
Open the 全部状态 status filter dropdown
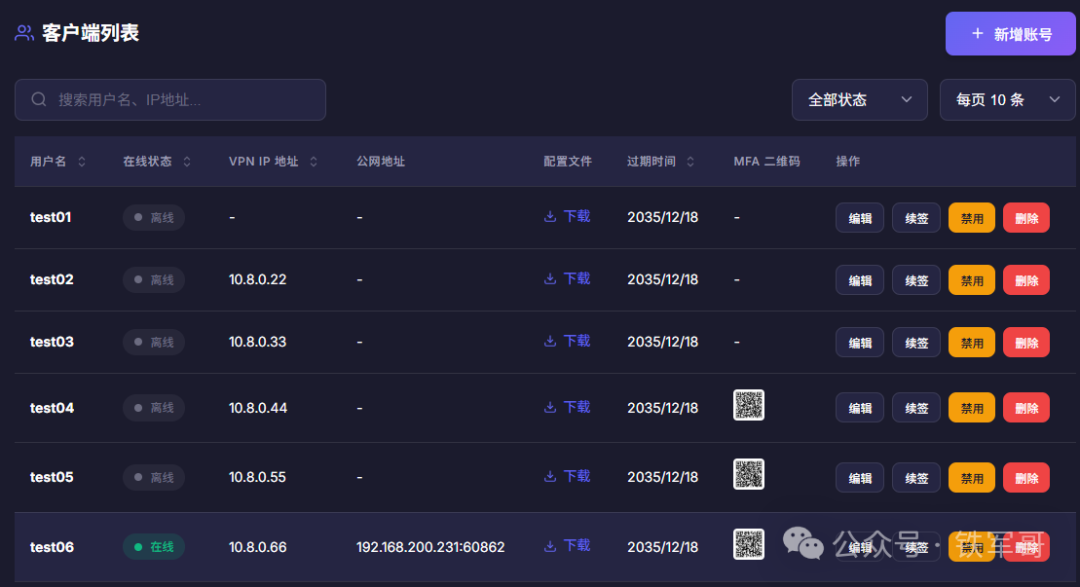(858, 99)
